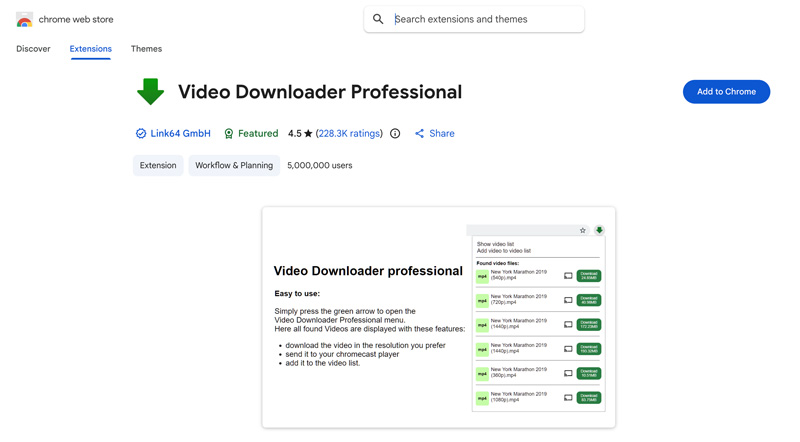Click the Featured label text
Screen dimensions: 800x442
(258, 134)
